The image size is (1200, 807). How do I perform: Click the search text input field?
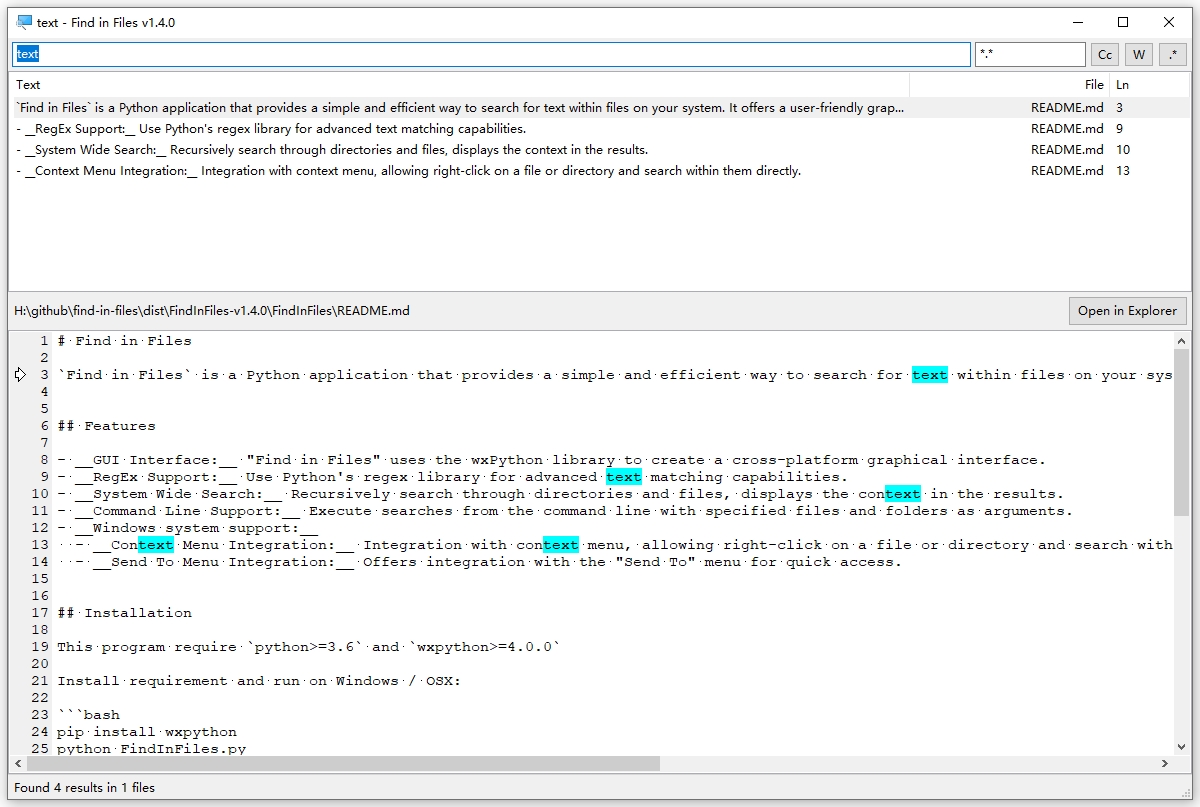pos(490,55)
